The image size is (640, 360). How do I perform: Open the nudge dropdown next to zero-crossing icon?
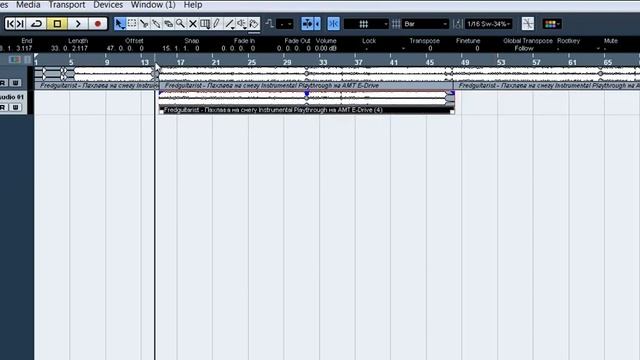click(285, 24)
